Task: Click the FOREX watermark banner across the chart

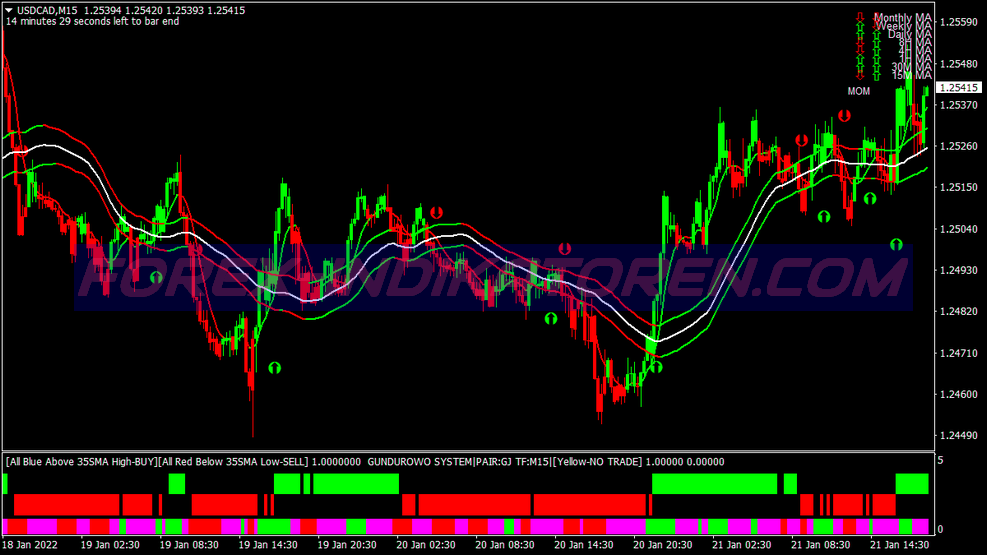Action: [x=493, y=277]
